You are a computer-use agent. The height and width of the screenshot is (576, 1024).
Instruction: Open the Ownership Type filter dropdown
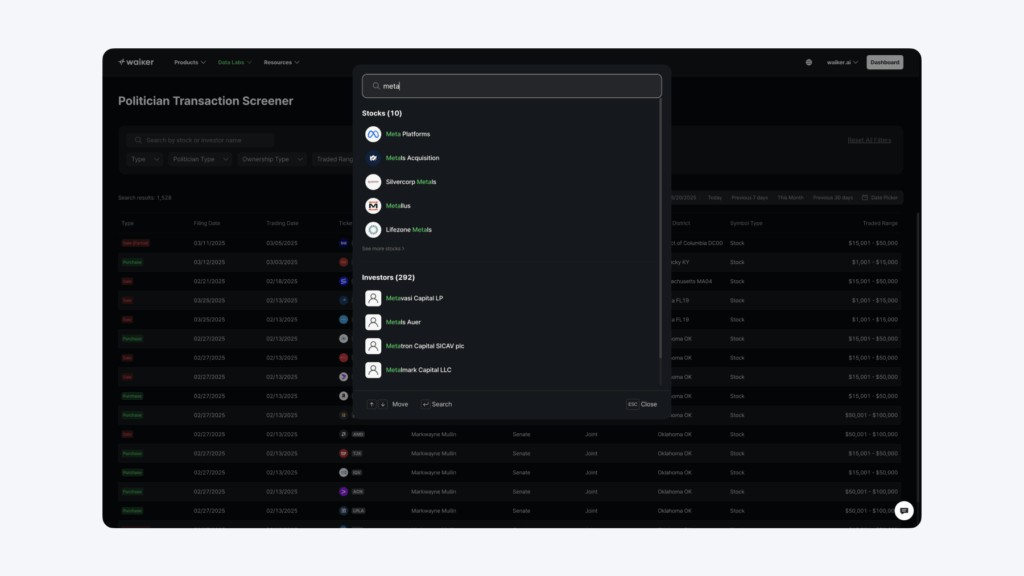point(272,159)
